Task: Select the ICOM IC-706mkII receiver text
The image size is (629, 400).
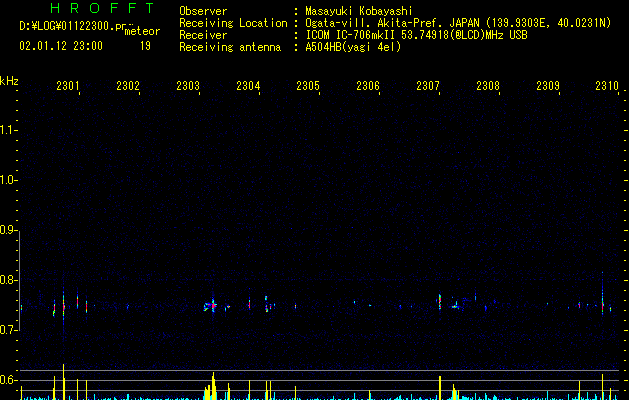Action: [x=353, y=35]
